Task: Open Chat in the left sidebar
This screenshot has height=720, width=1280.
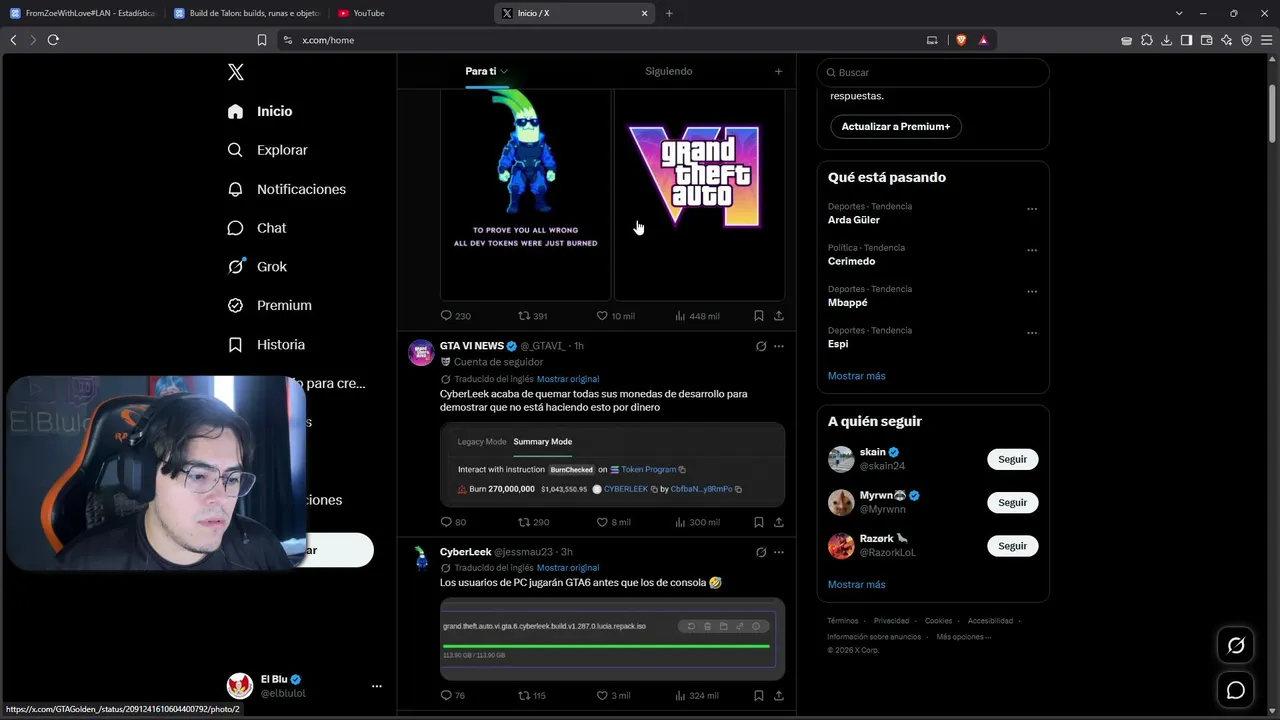Action: [257, 228]
